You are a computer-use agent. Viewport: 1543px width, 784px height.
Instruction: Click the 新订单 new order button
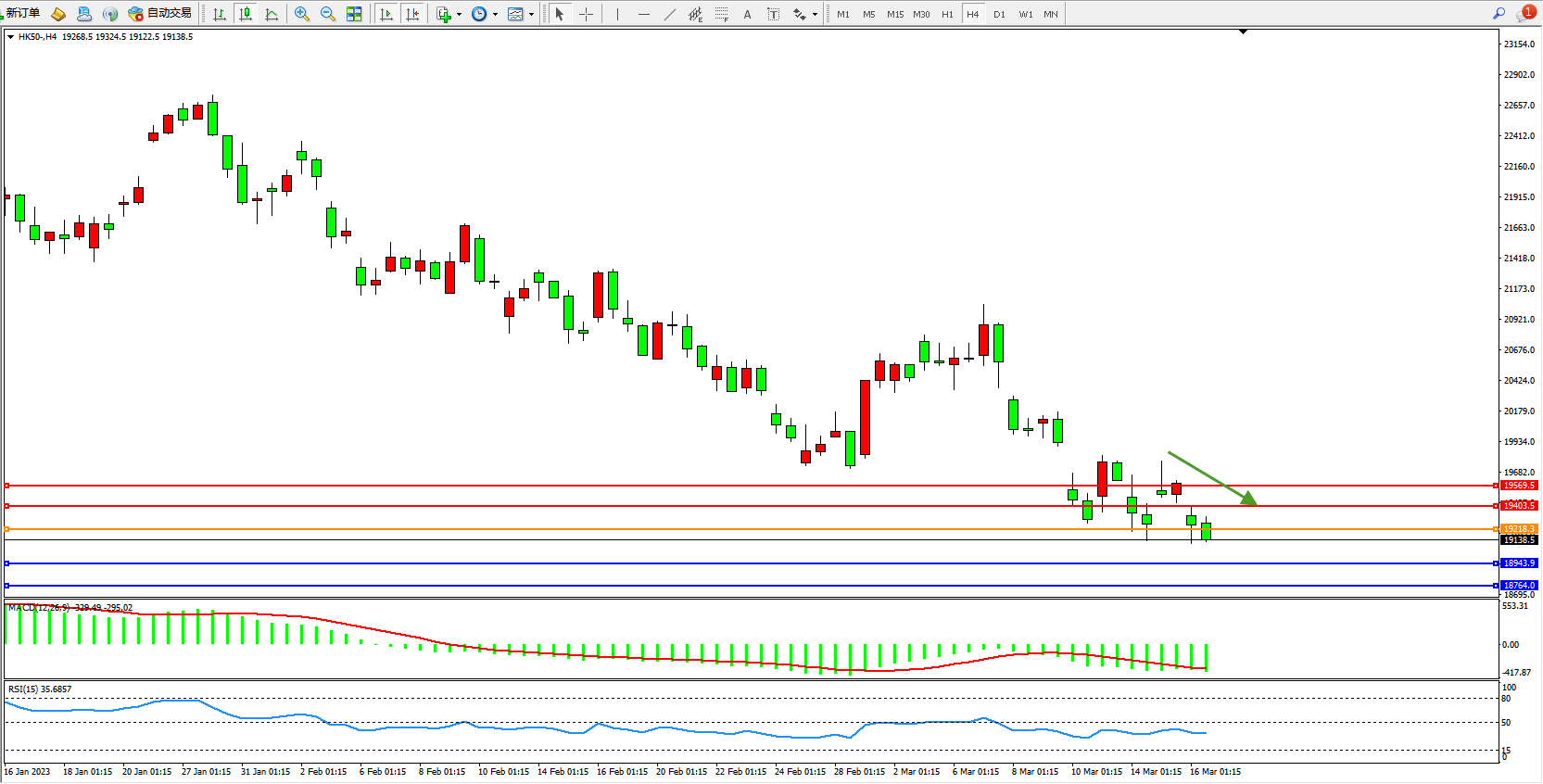click(20, 13)
